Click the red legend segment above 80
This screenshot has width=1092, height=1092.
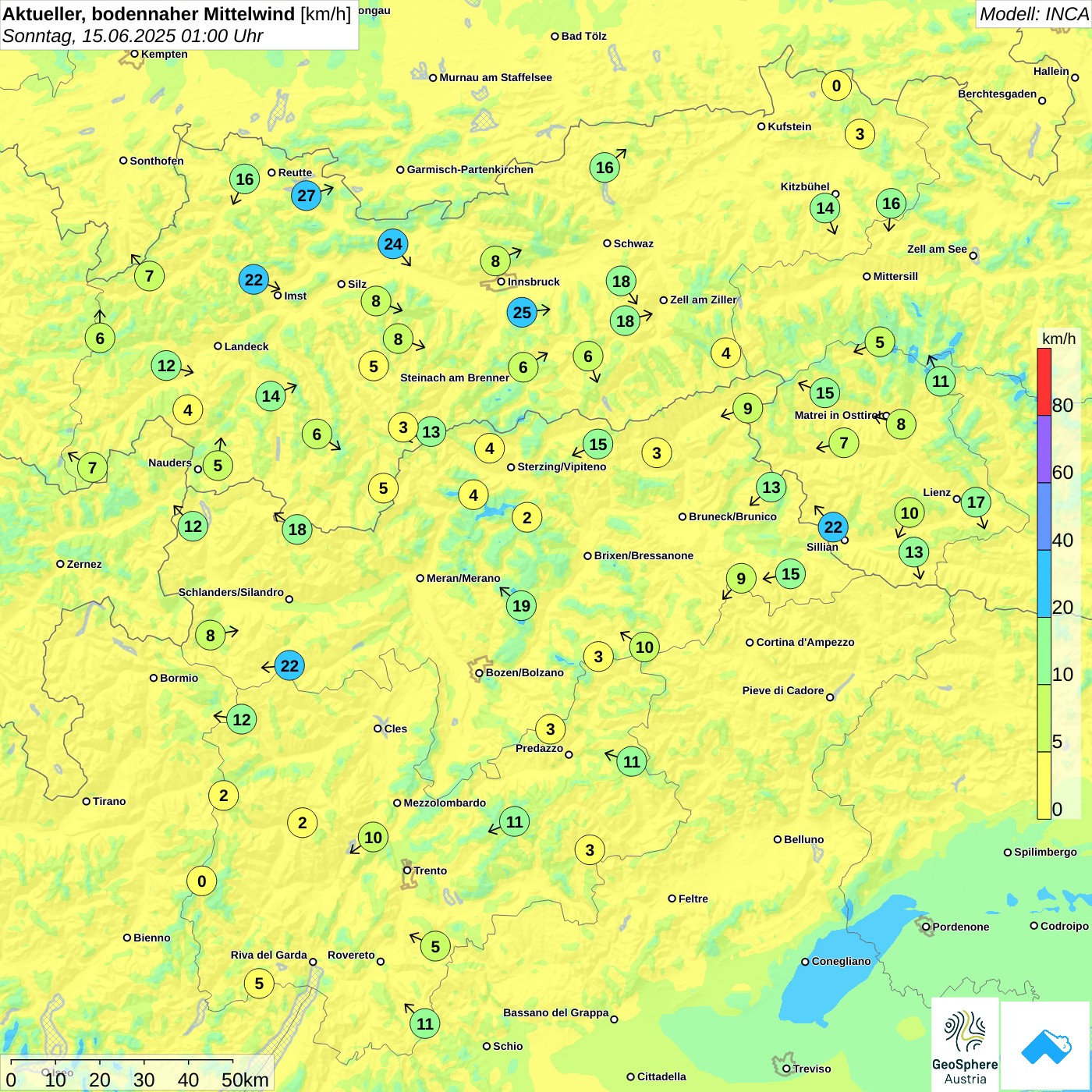tap(1044, 382)
